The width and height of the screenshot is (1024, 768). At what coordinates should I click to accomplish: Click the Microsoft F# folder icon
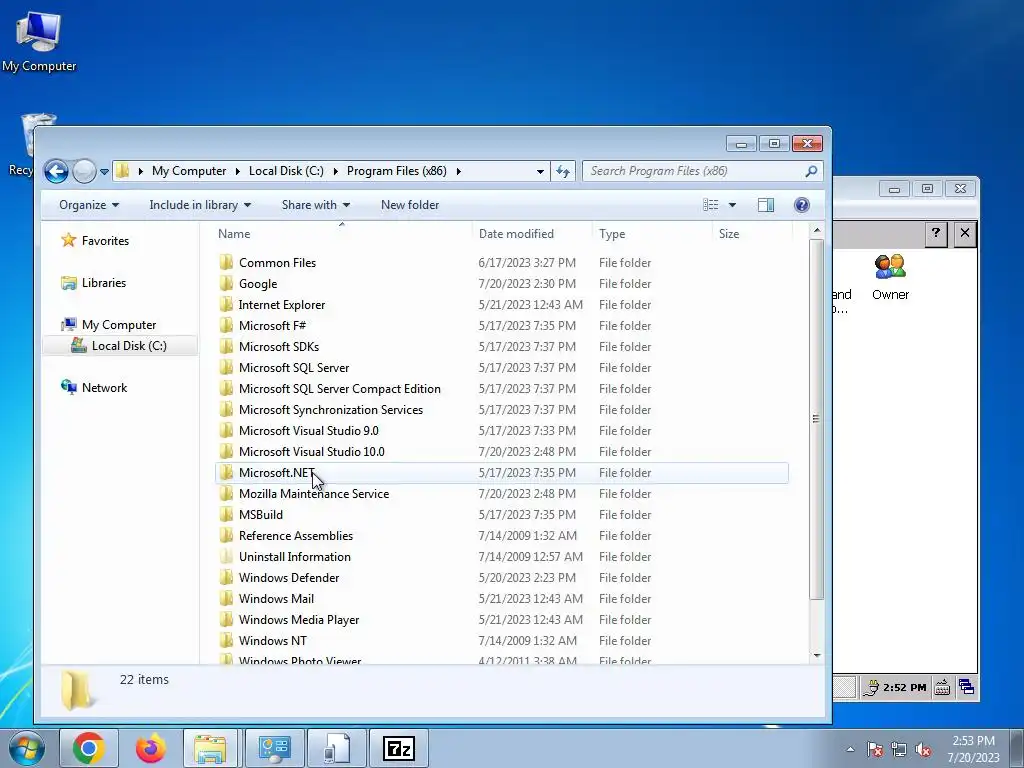pyautogui.click(x=226, y=325)
